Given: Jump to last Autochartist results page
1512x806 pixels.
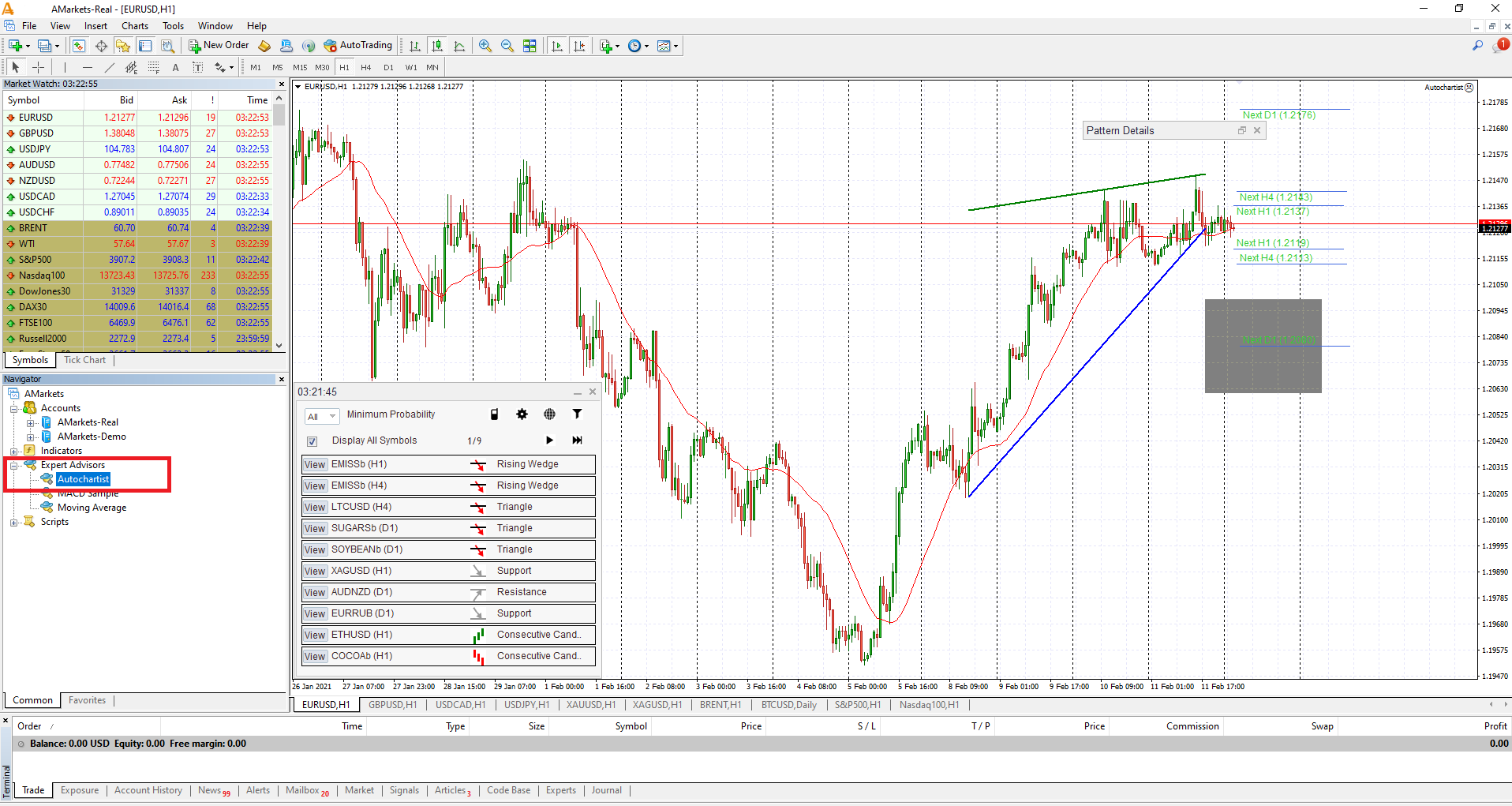Looking at the screenshot, I should 577,440.
